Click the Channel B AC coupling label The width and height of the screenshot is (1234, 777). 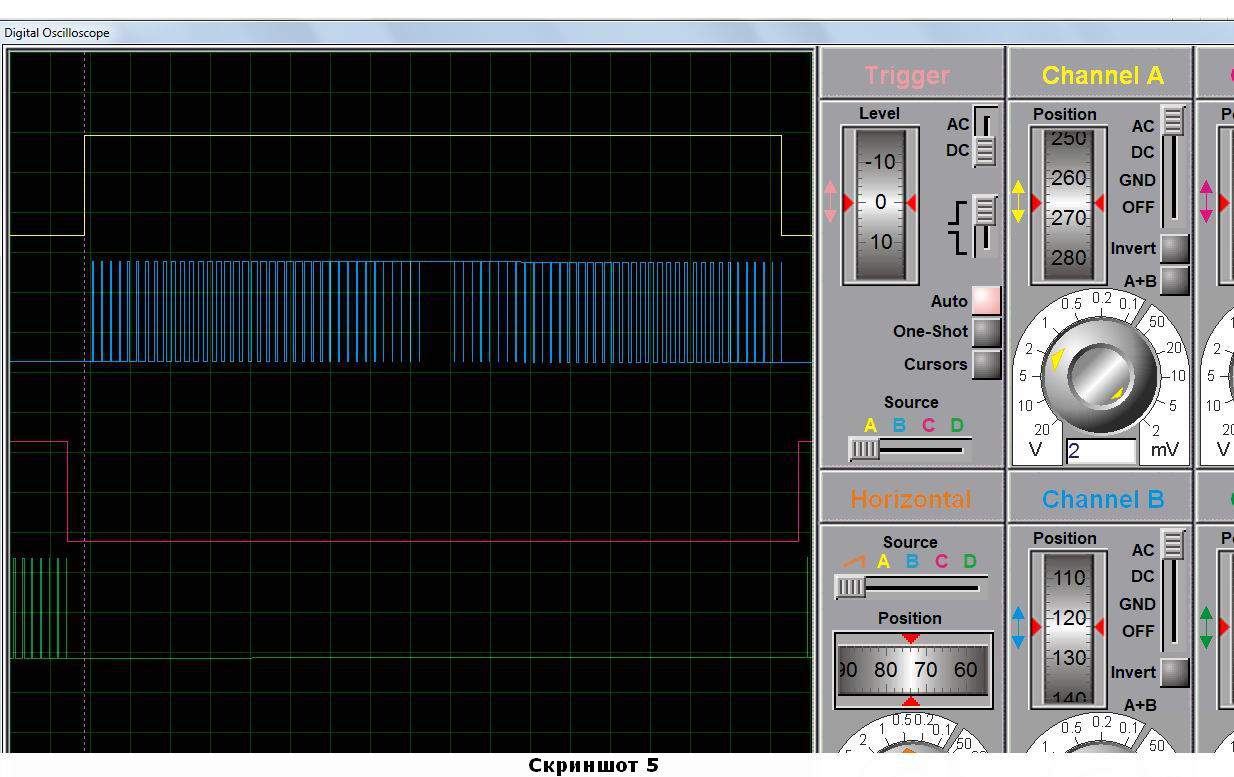click(x=1143, y=550)
